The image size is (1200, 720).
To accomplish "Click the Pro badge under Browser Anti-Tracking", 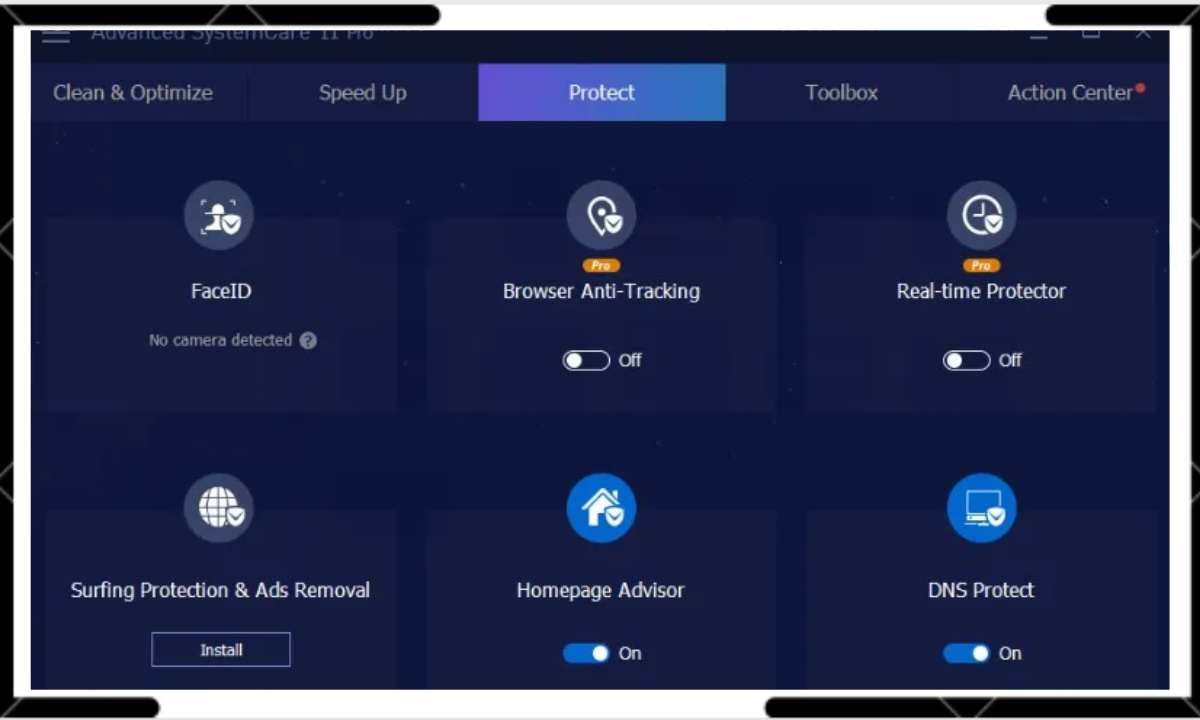I will pyautogui.click(x=601, y=265).
